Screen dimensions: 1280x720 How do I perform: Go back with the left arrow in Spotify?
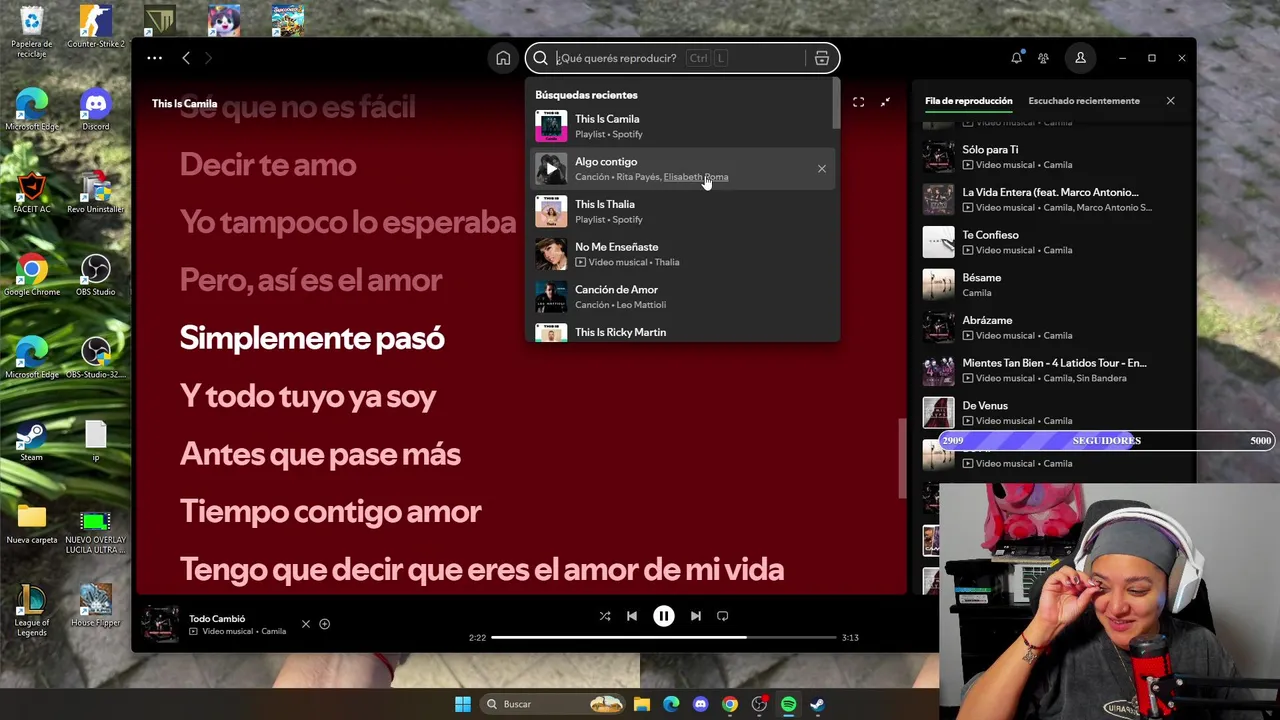click(186, 58)
